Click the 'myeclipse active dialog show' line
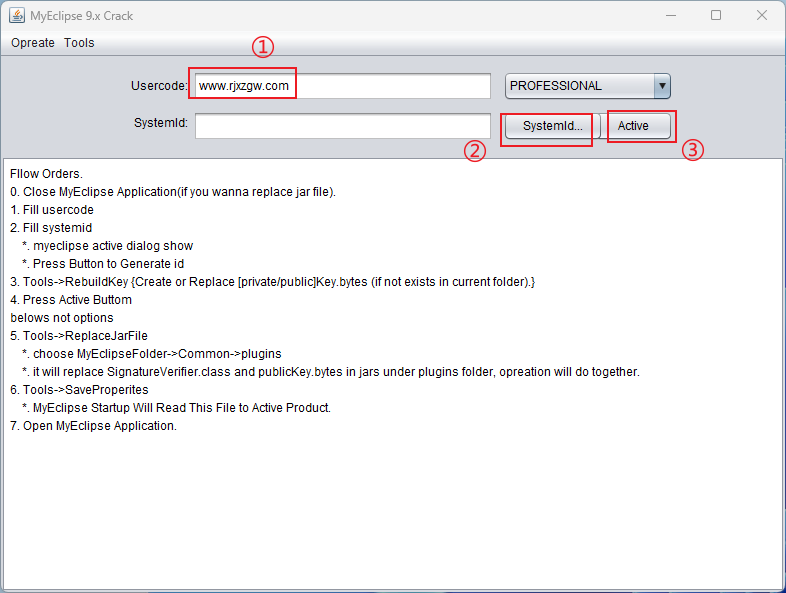The height and width of the screenshot is (593, 786). click(x=108, y=246)
